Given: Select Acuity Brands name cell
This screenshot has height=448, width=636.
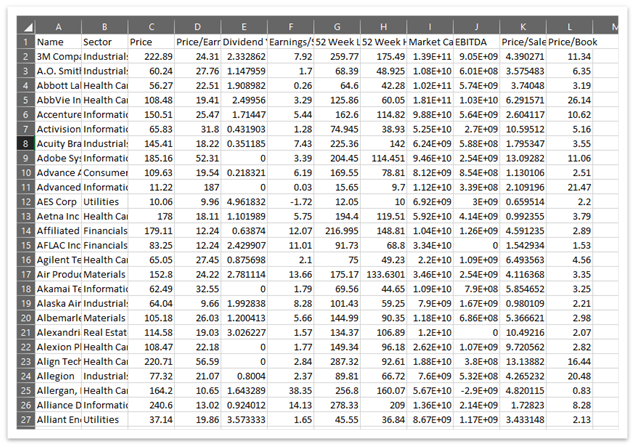Looking at the screenshot, I should (58, 144).
